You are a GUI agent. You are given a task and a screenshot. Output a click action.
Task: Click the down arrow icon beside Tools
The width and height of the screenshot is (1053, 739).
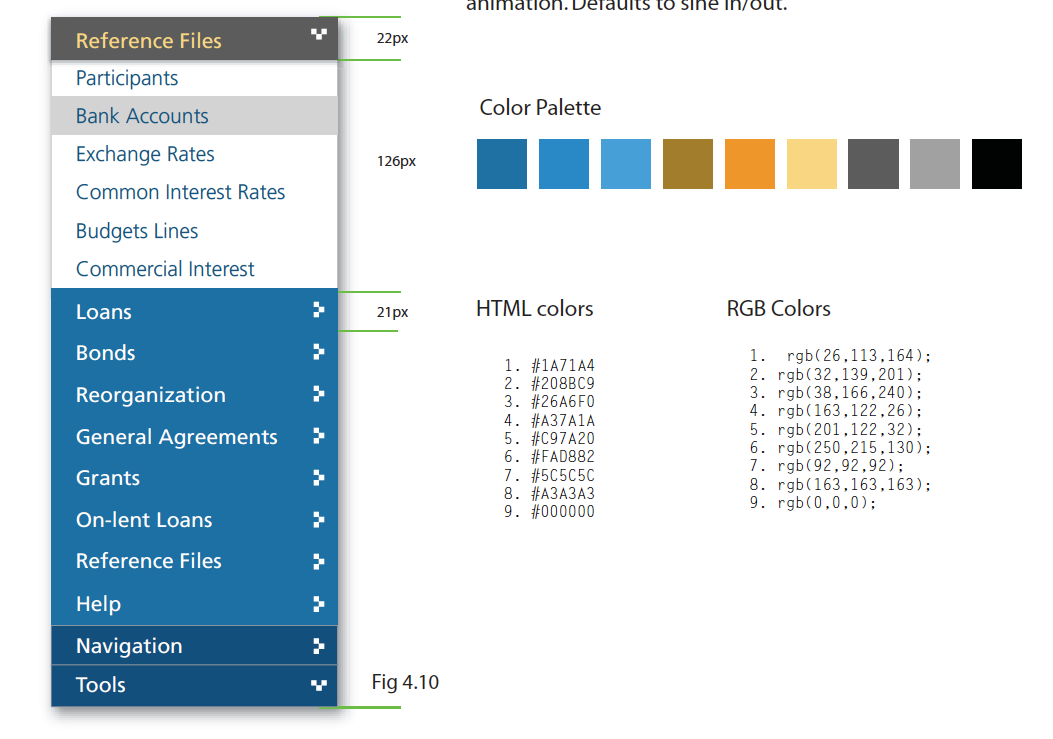point(319,685)
